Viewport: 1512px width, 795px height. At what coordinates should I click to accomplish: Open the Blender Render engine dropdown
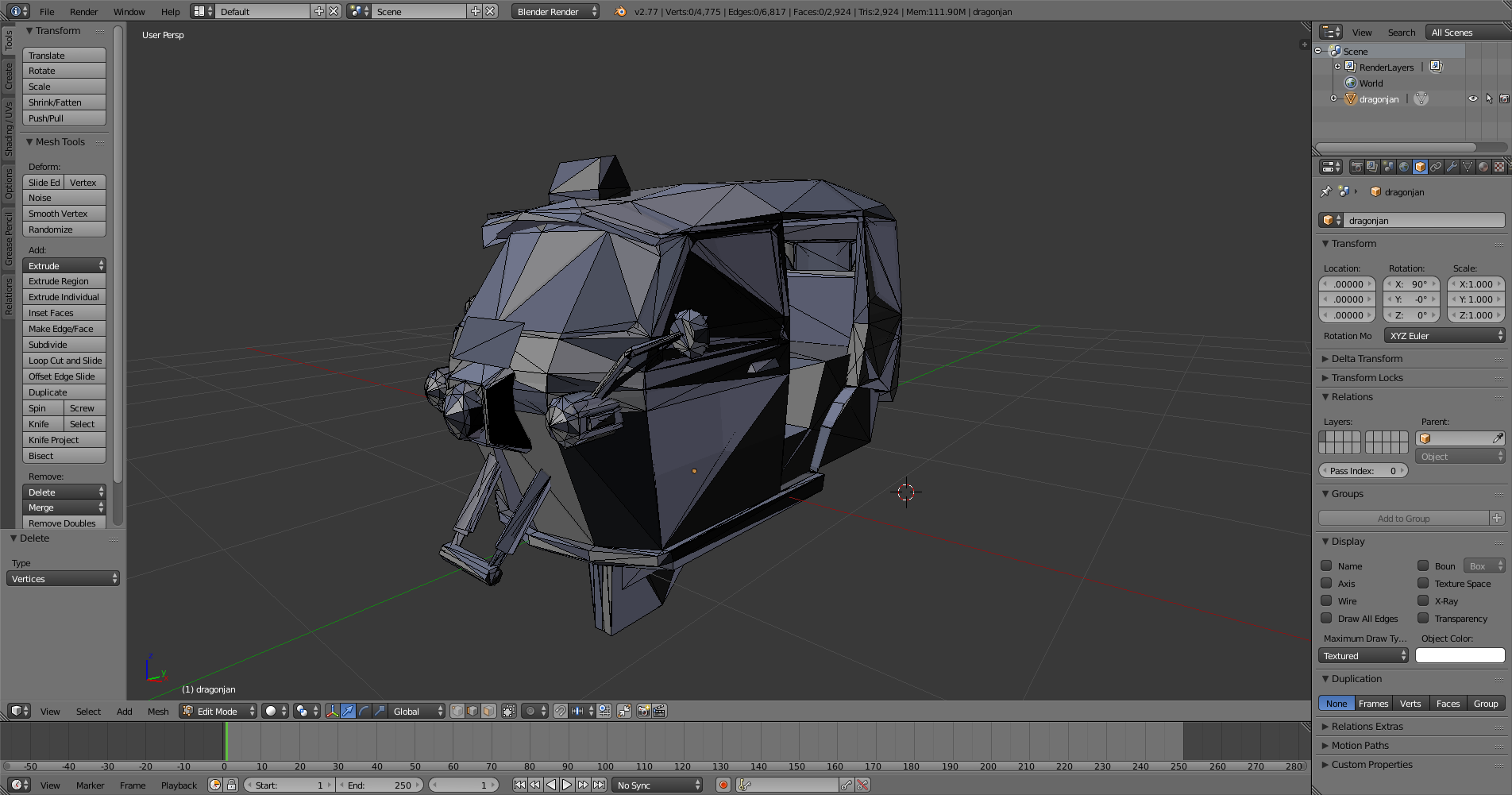[555, 11]
